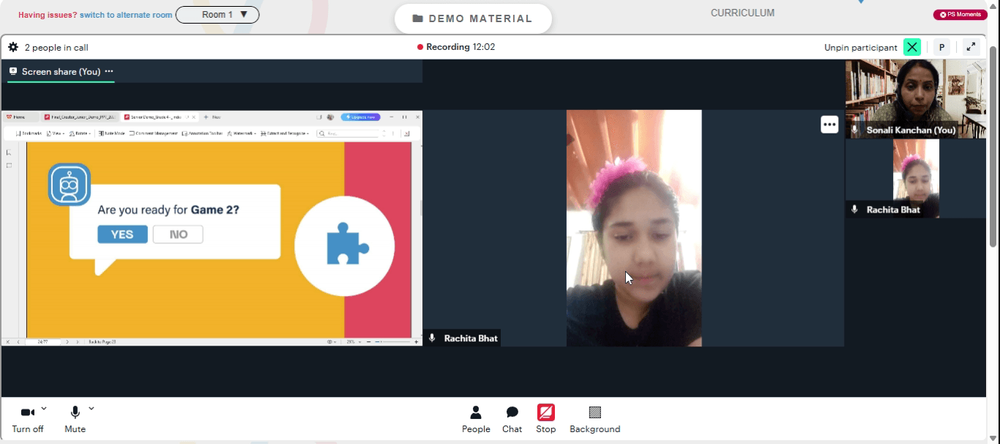Screen dimensions: 1000x444
Task: Click the robot avatar icon on the slide
Action: (x=70, y=184)
